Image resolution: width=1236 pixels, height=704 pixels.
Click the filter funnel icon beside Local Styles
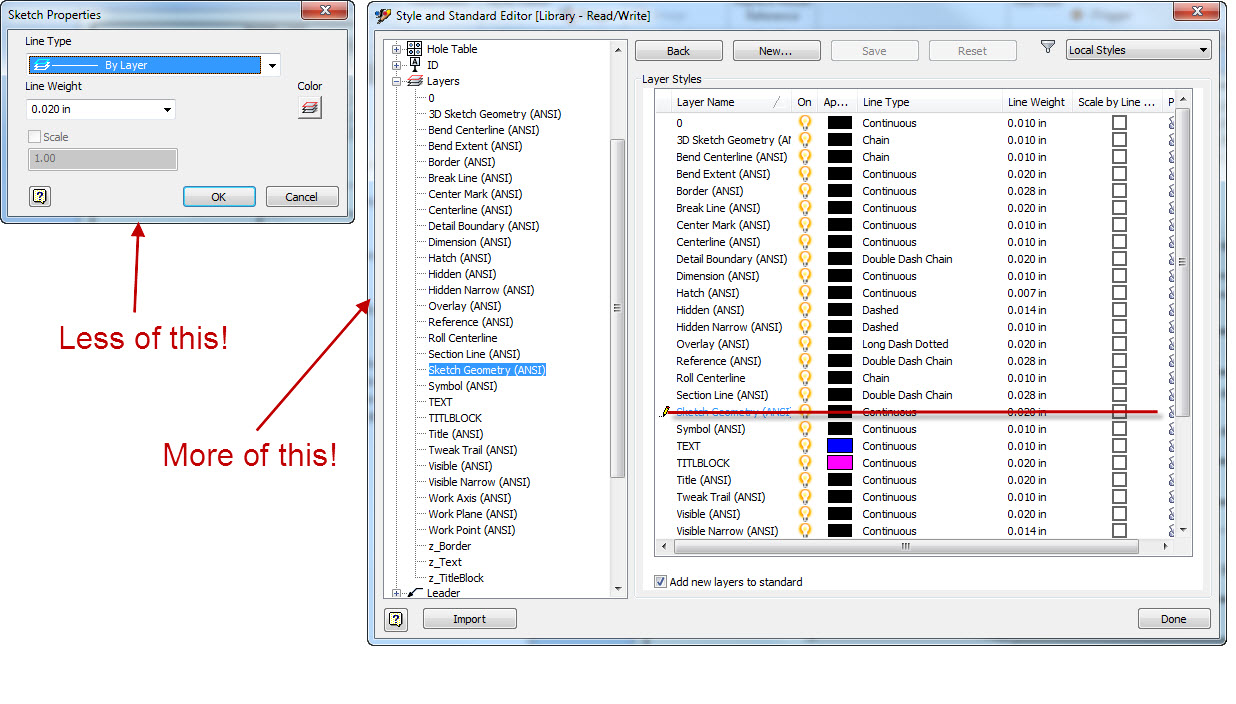1047,46
